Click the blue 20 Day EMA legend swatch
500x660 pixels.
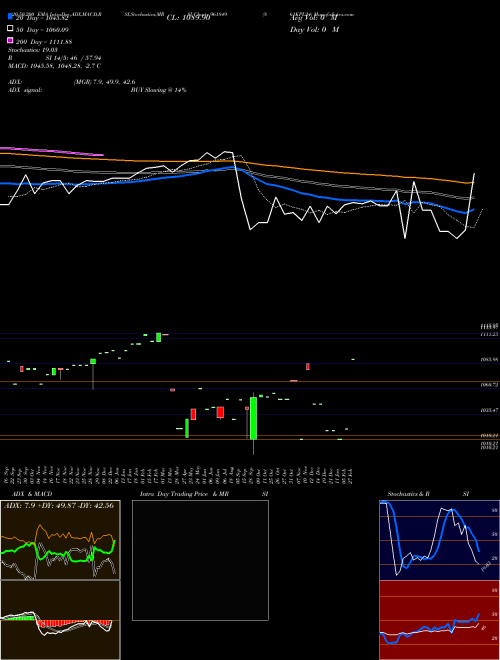coord(11,17)
